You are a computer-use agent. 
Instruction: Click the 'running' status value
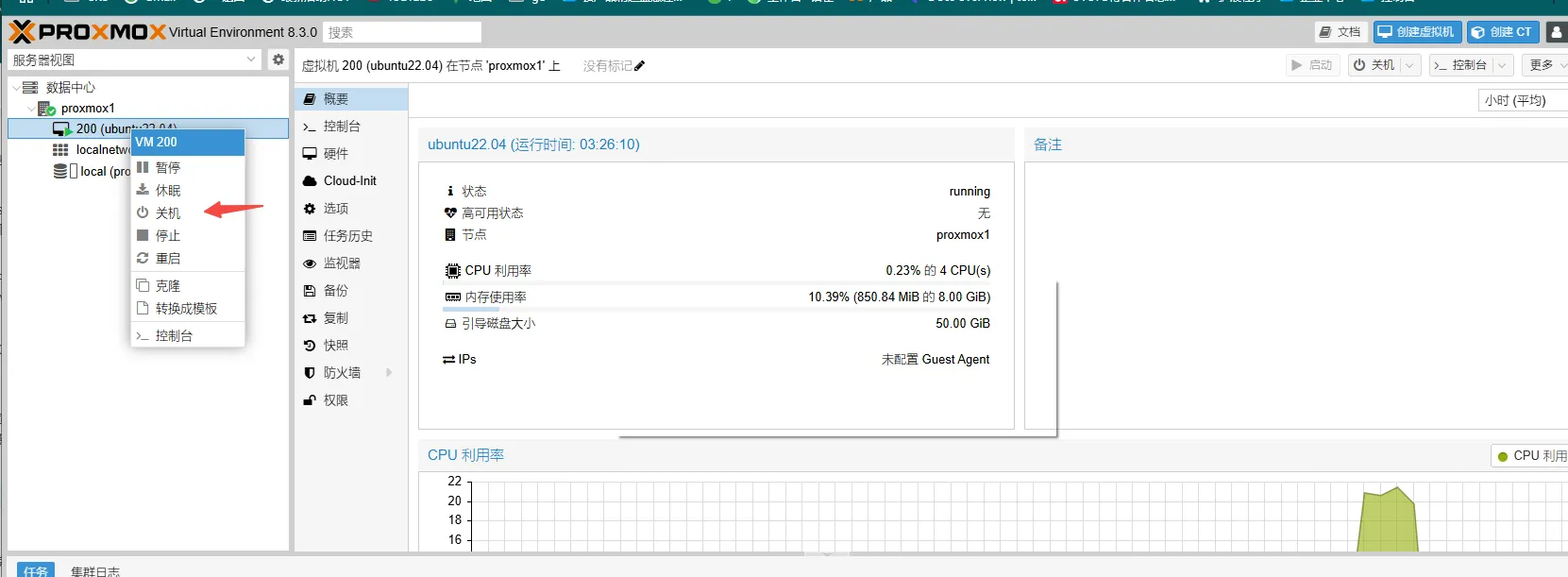coord(969,191)
